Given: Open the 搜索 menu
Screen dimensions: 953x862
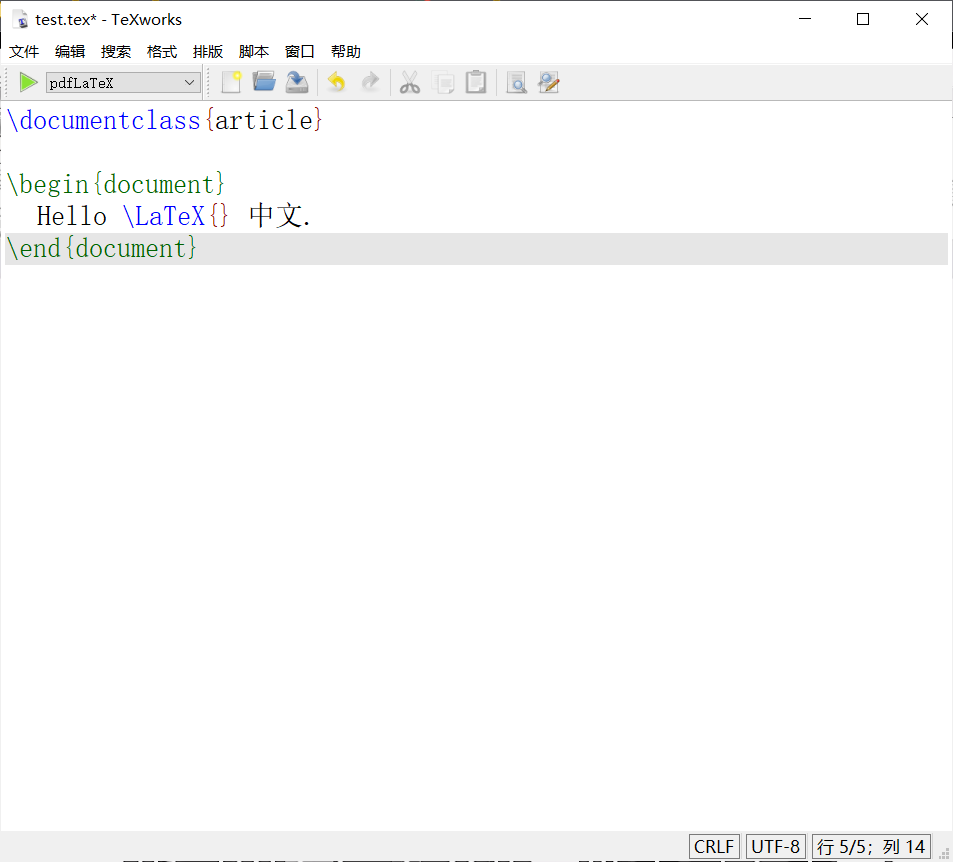Looking at the screenshot, I should (x=116, y=52).
